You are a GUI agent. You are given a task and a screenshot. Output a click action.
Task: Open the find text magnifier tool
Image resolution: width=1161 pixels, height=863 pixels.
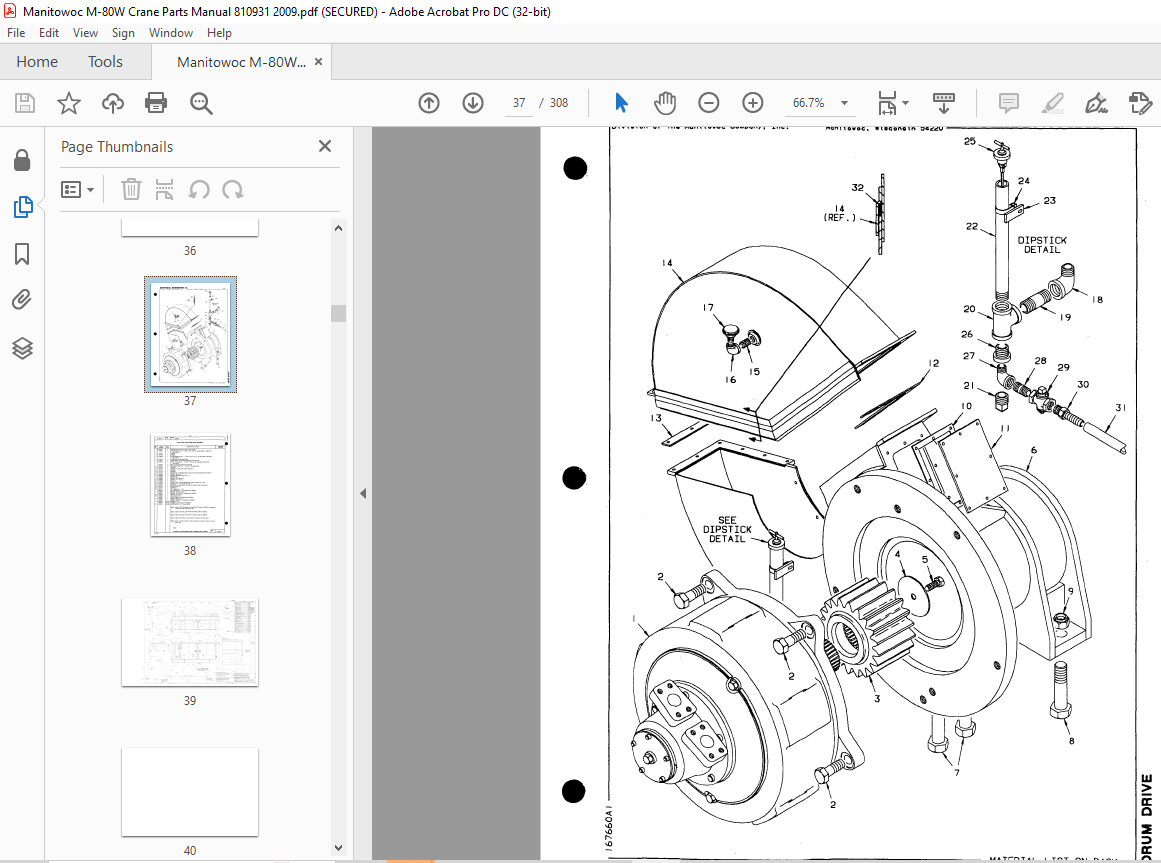(201, 104)
